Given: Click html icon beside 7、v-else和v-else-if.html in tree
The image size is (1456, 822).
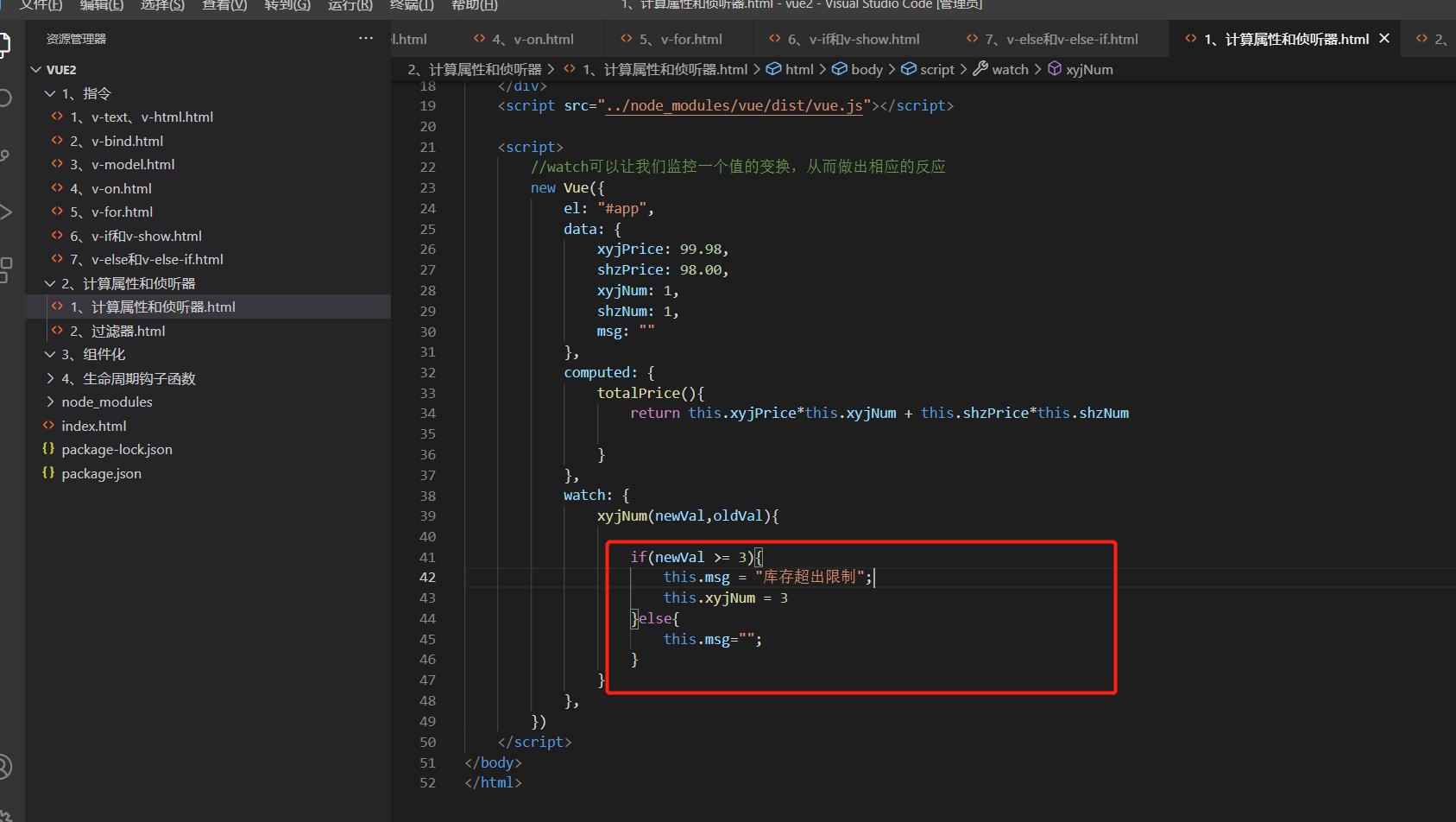Looking at the screenshot, I should (x=57, y=258).
